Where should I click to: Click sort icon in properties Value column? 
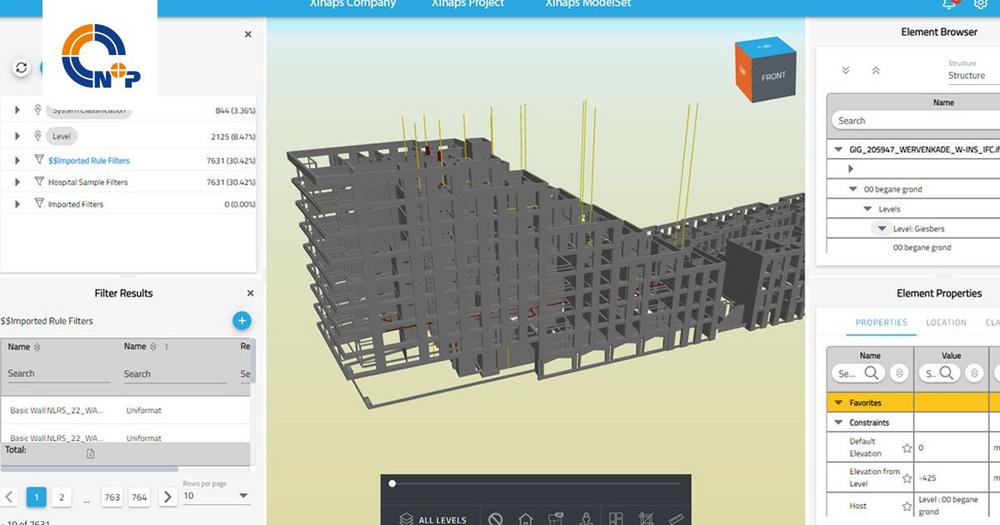point(974,373)
